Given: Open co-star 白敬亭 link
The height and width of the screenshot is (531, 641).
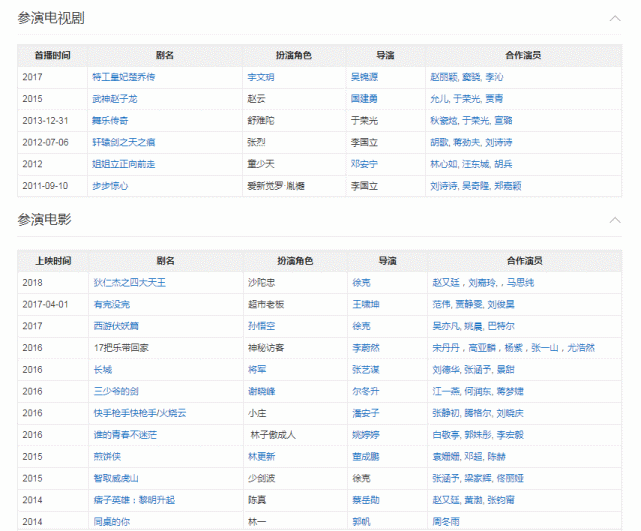Looking at the screenshot, I should tap(446, 435).
